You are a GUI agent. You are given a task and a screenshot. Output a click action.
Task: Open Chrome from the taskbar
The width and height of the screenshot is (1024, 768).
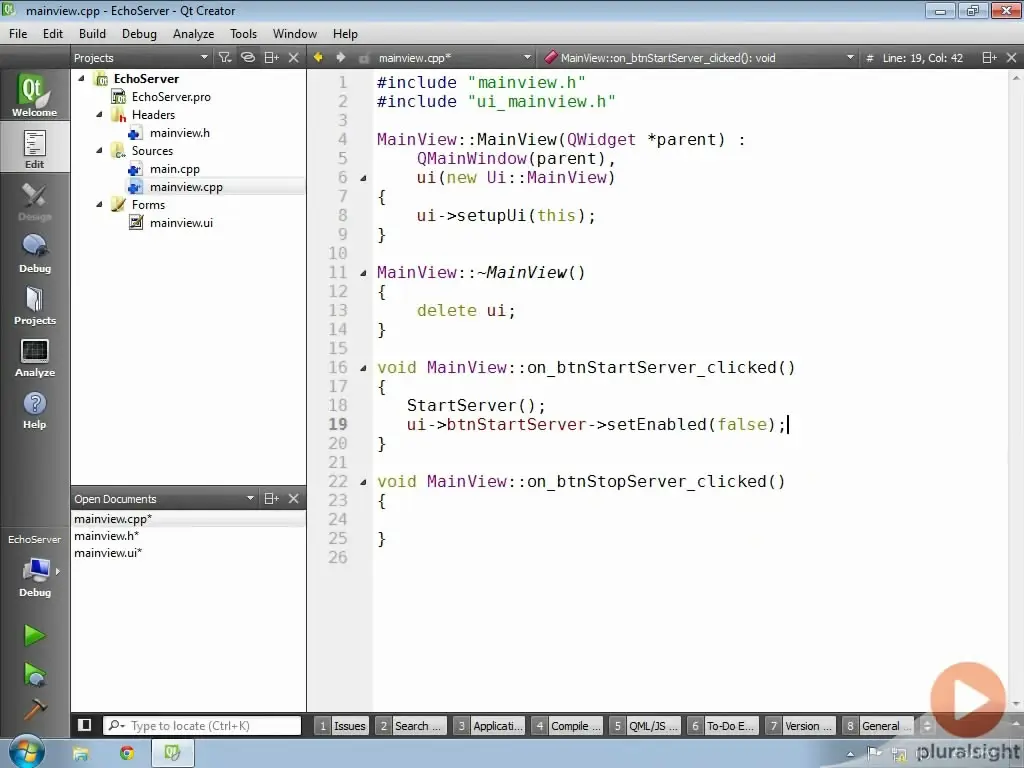[127, 753]
